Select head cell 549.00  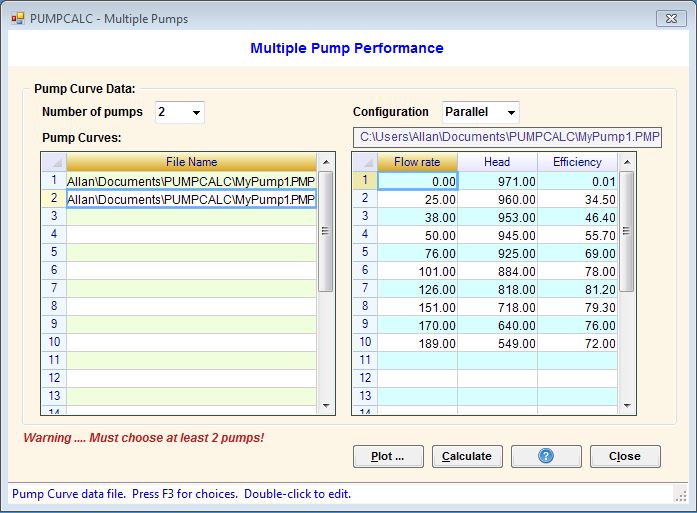point(497,343)
